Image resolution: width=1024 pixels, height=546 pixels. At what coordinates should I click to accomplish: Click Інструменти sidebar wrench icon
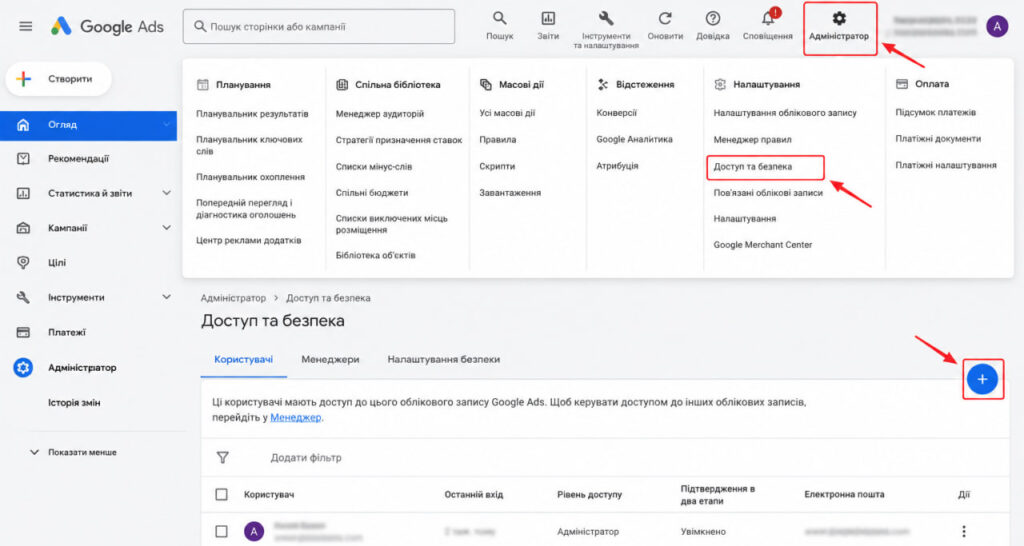point(23,297)
